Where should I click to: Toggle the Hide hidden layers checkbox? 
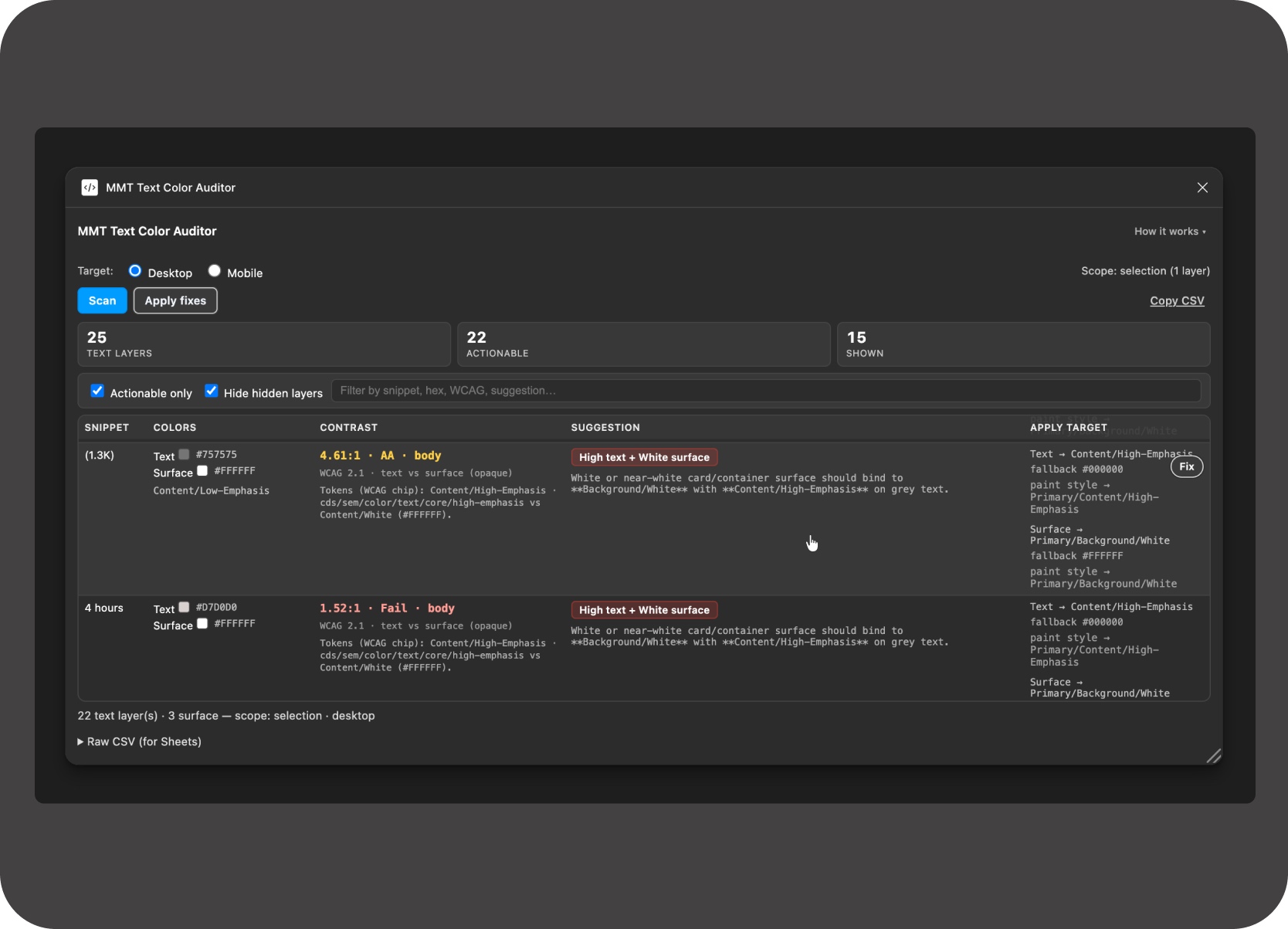[x=211, y=391]
